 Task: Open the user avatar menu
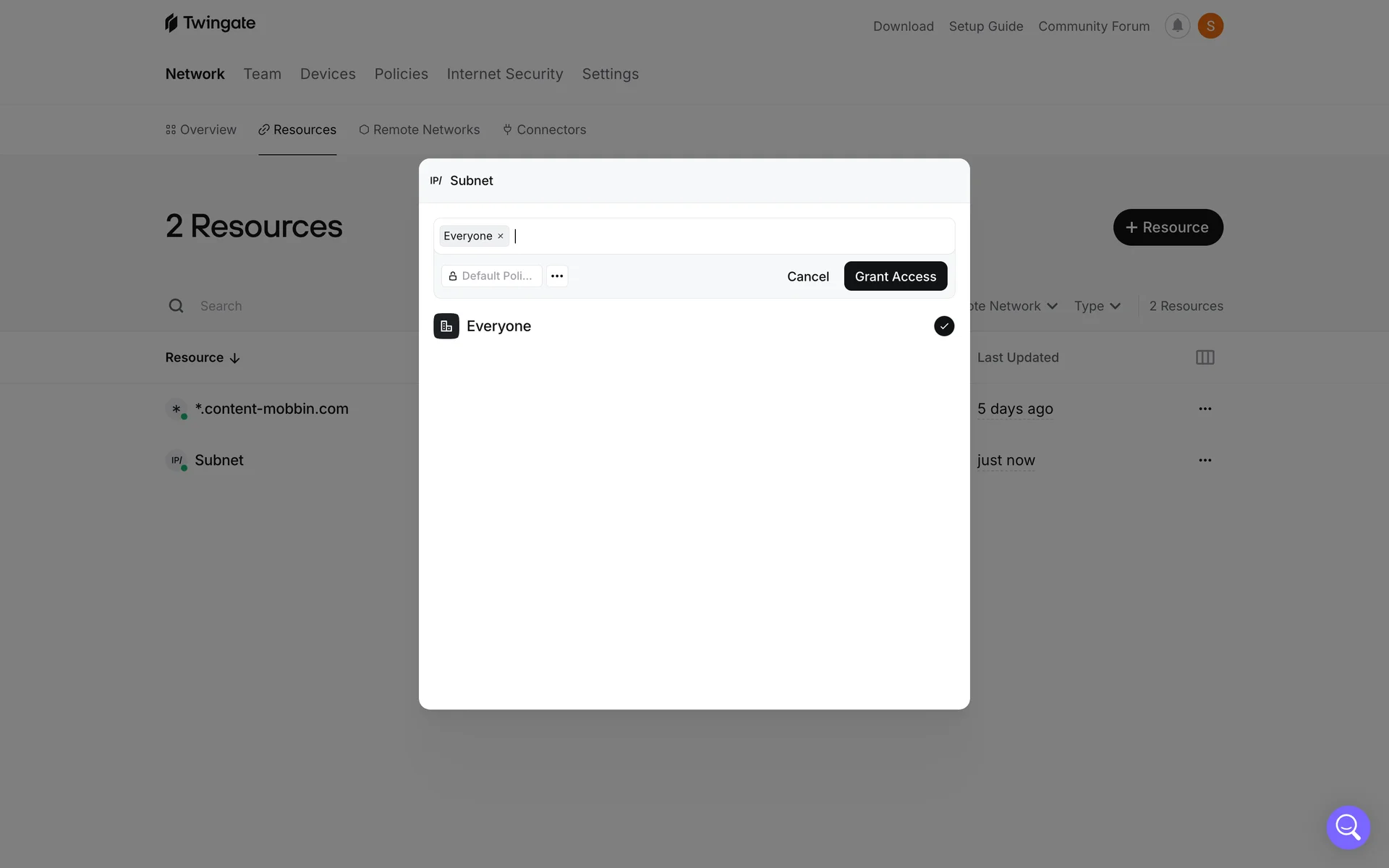click(1210, 26)
